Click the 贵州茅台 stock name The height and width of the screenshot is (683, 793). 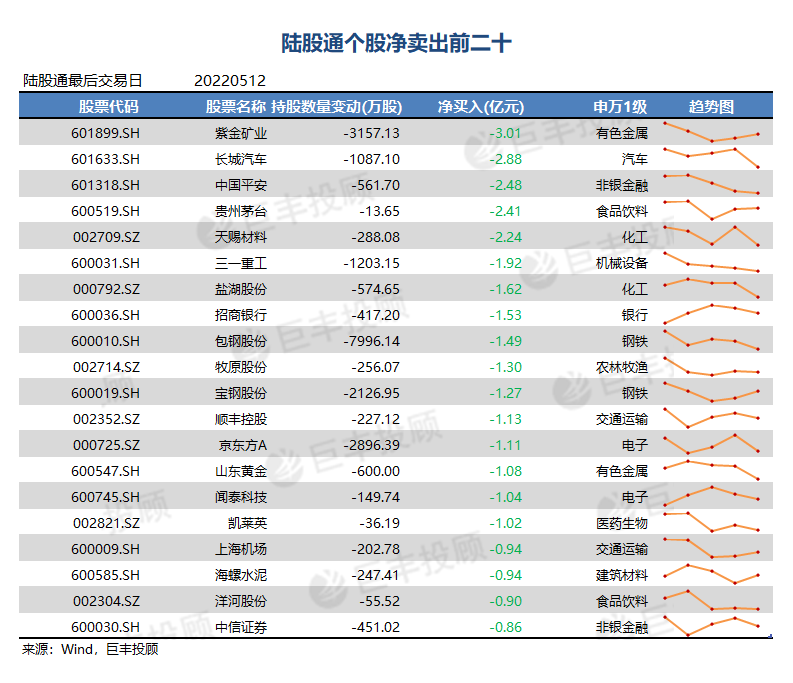pos(241,211)
